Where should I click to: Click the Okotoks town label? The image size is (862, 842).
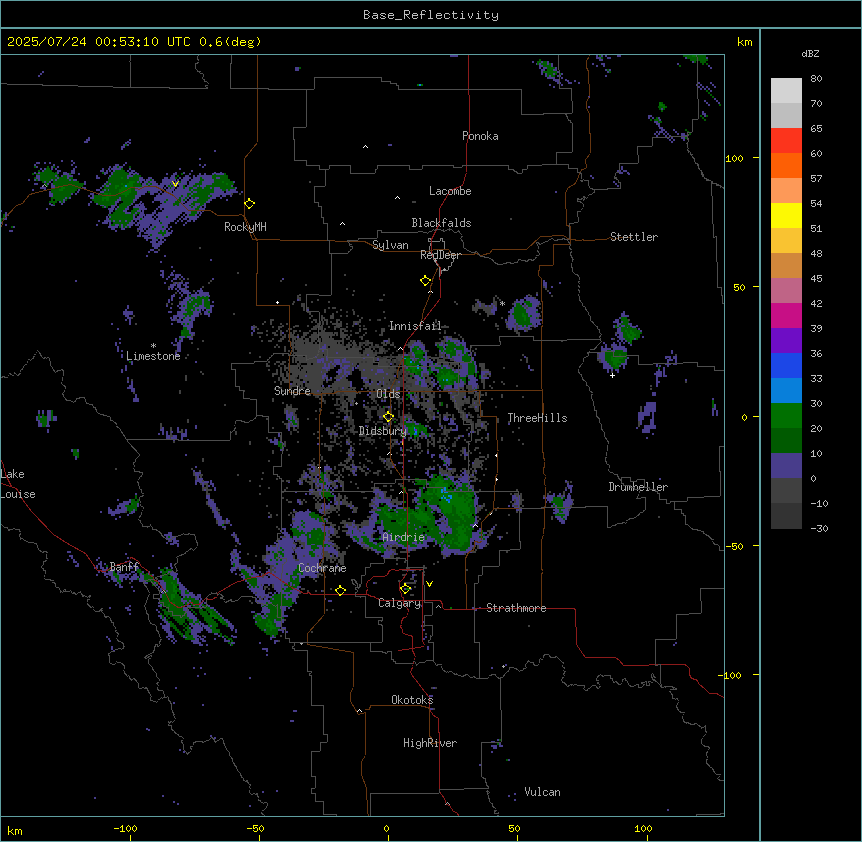click(x=412, y=700)
